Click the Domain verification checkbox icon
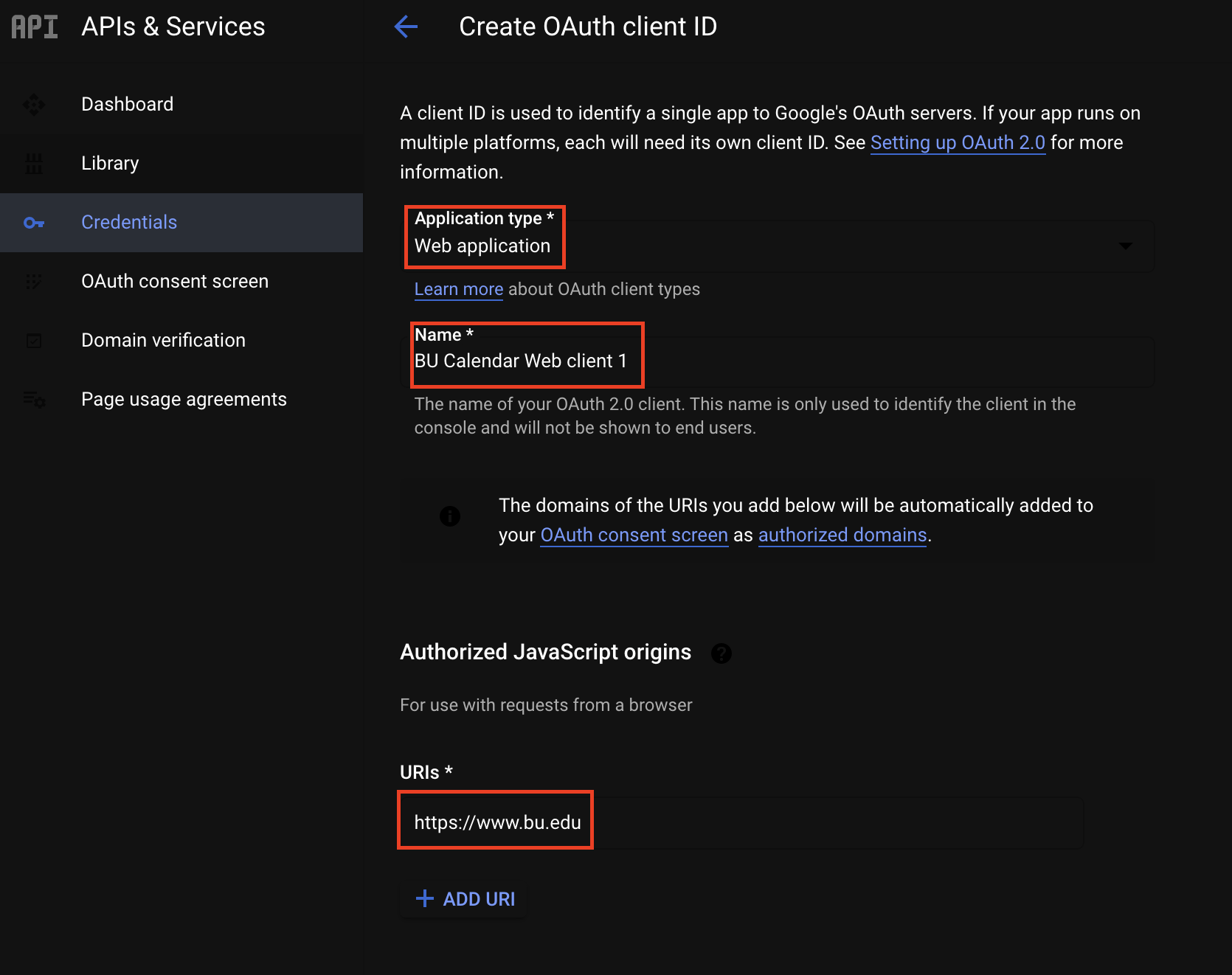The height and width of the screenshot is (975, 1232). pos(34,341)
